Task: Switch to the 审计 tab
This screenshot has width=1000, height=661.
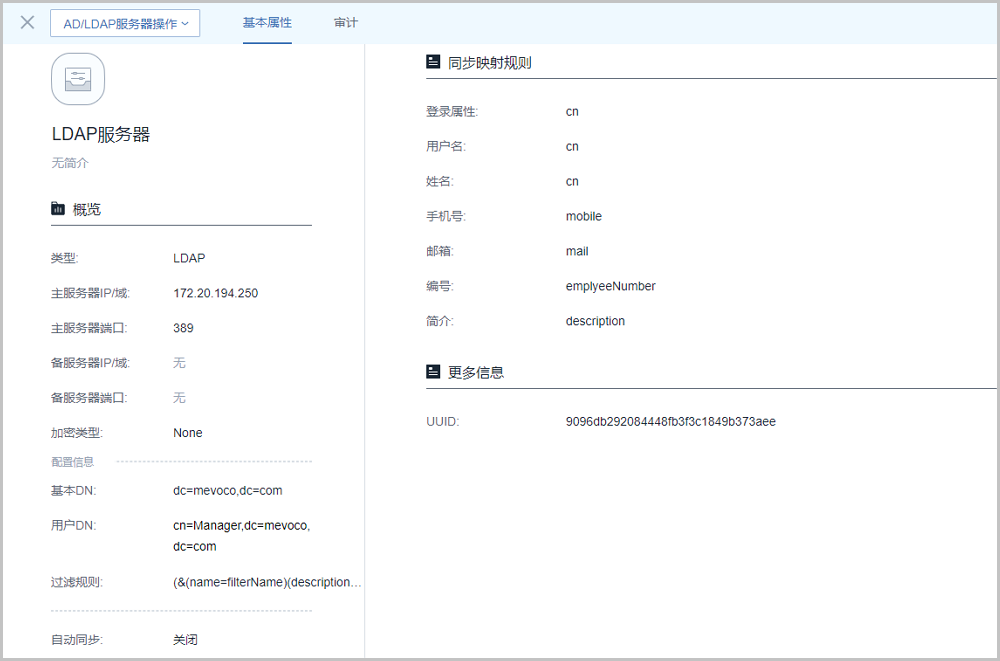Action: pos(346,22)
